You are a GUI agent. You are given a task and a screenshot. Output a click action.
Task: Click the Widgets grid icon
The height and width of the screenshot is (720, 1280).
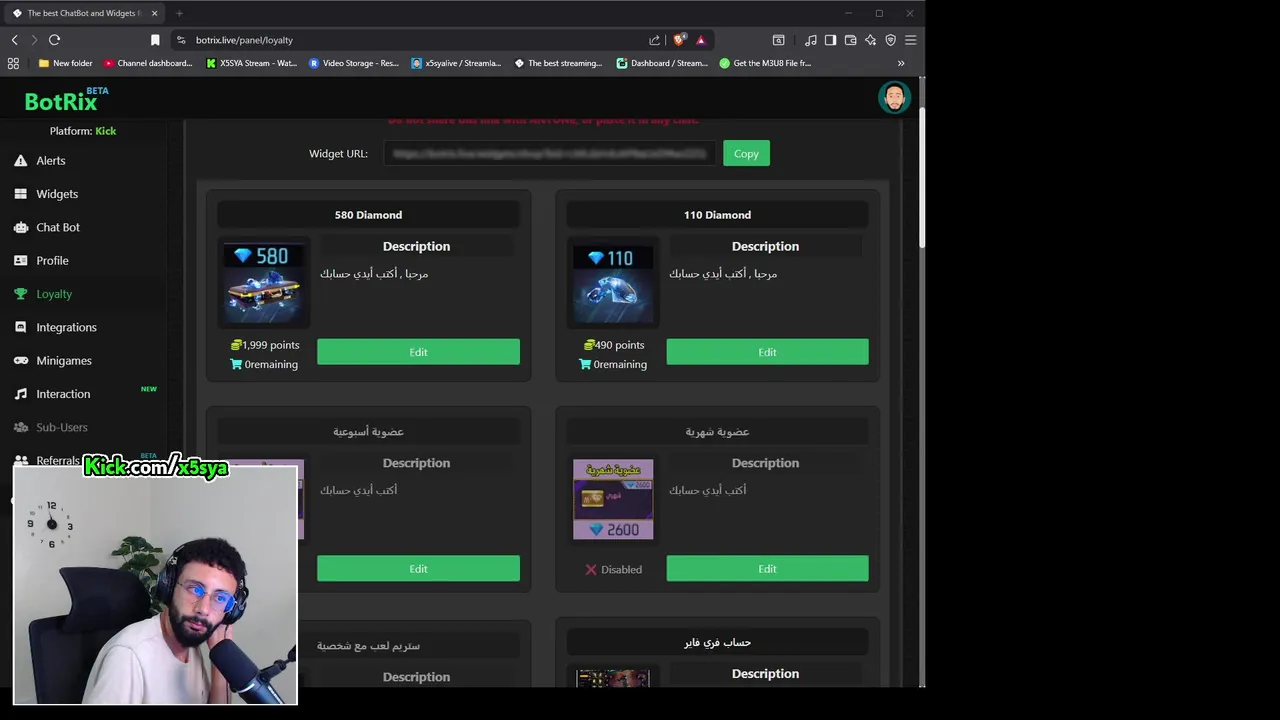21,194
